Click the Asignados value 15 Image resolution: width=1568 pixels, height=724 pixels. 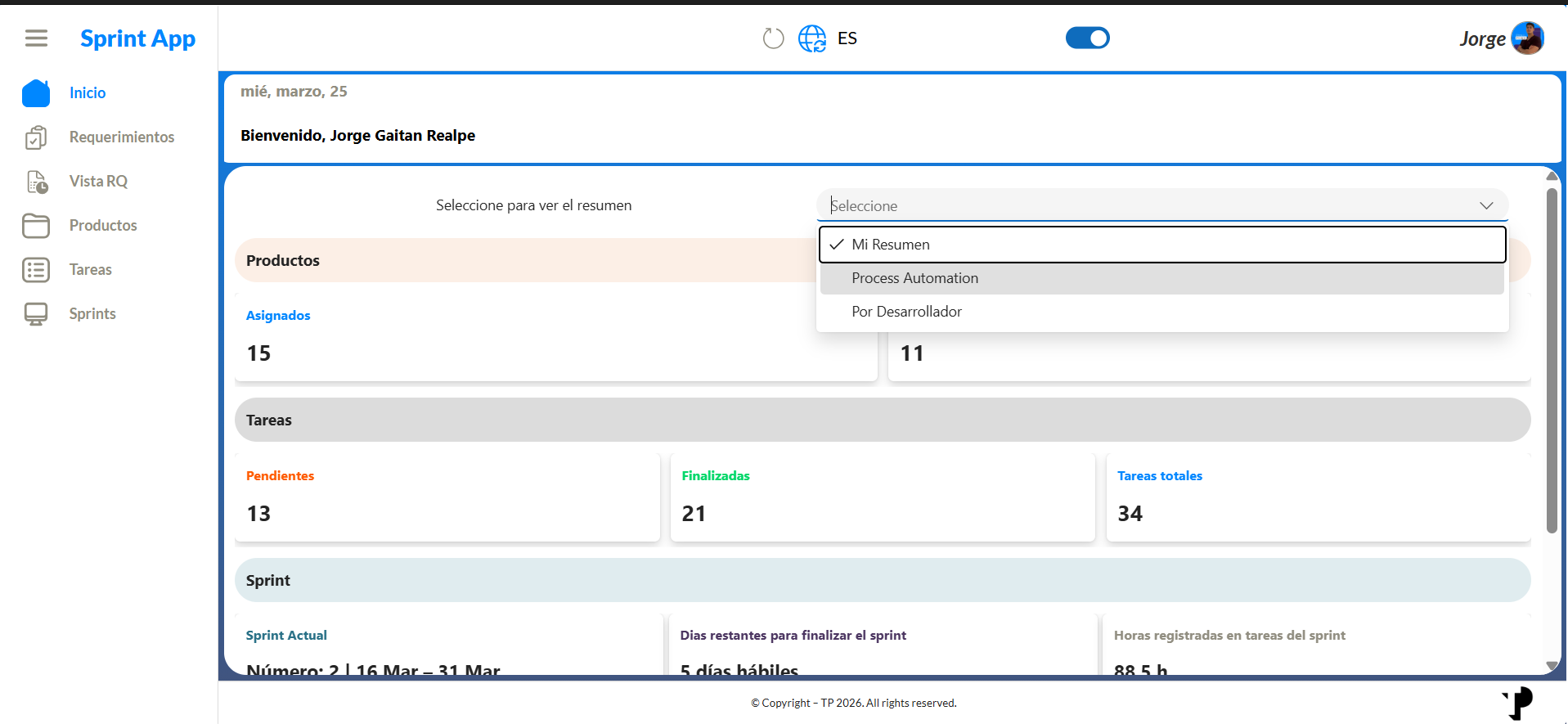[x=258, y=353]
